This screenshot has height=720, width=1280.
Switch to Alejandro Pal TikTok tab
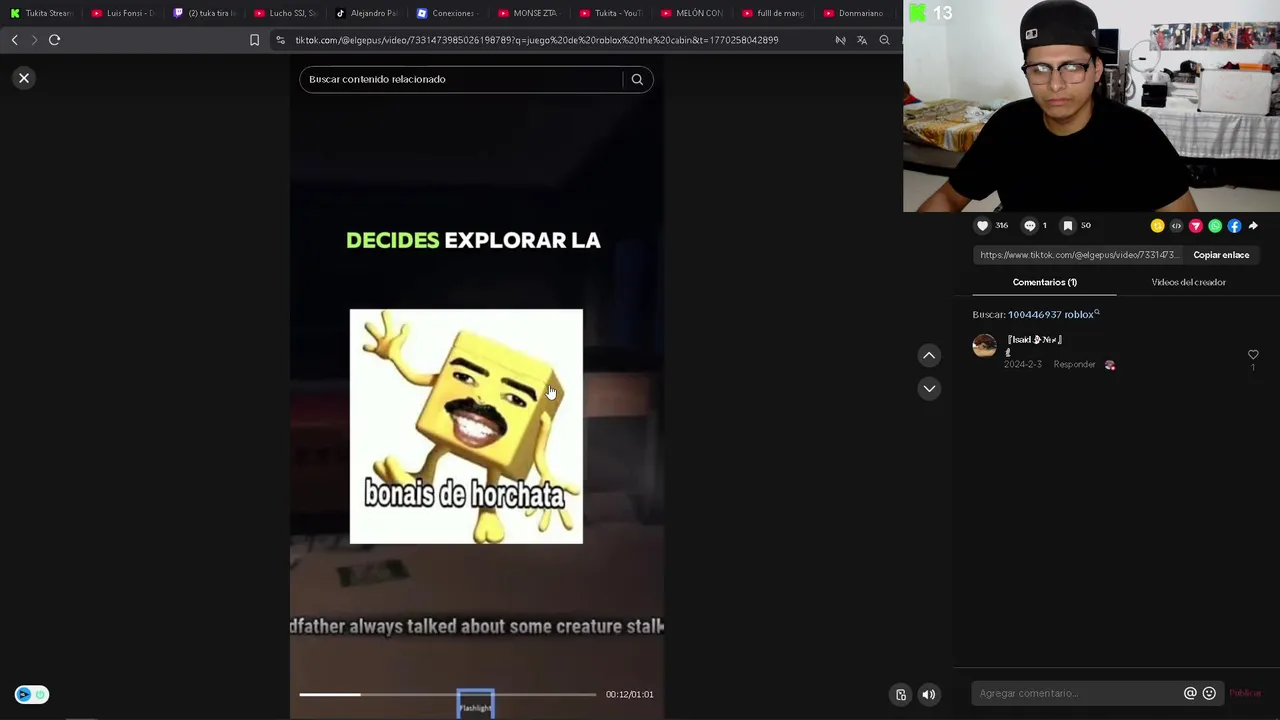(x=366, y=13)
